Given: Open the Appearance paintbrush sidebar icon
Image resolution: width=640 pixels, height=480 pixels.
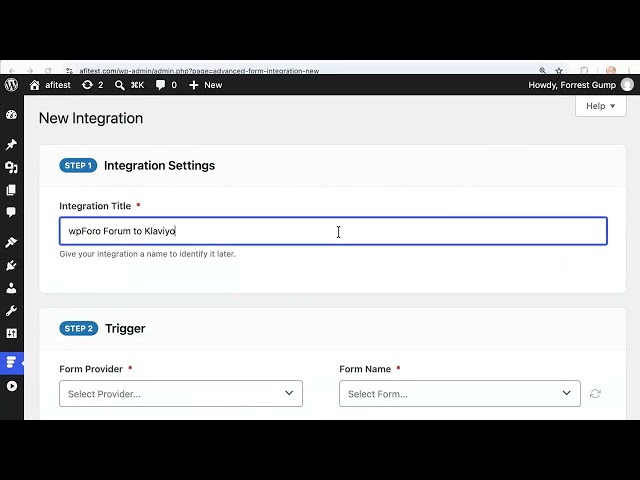Looking at the screenshot, I should coord(11,242).
